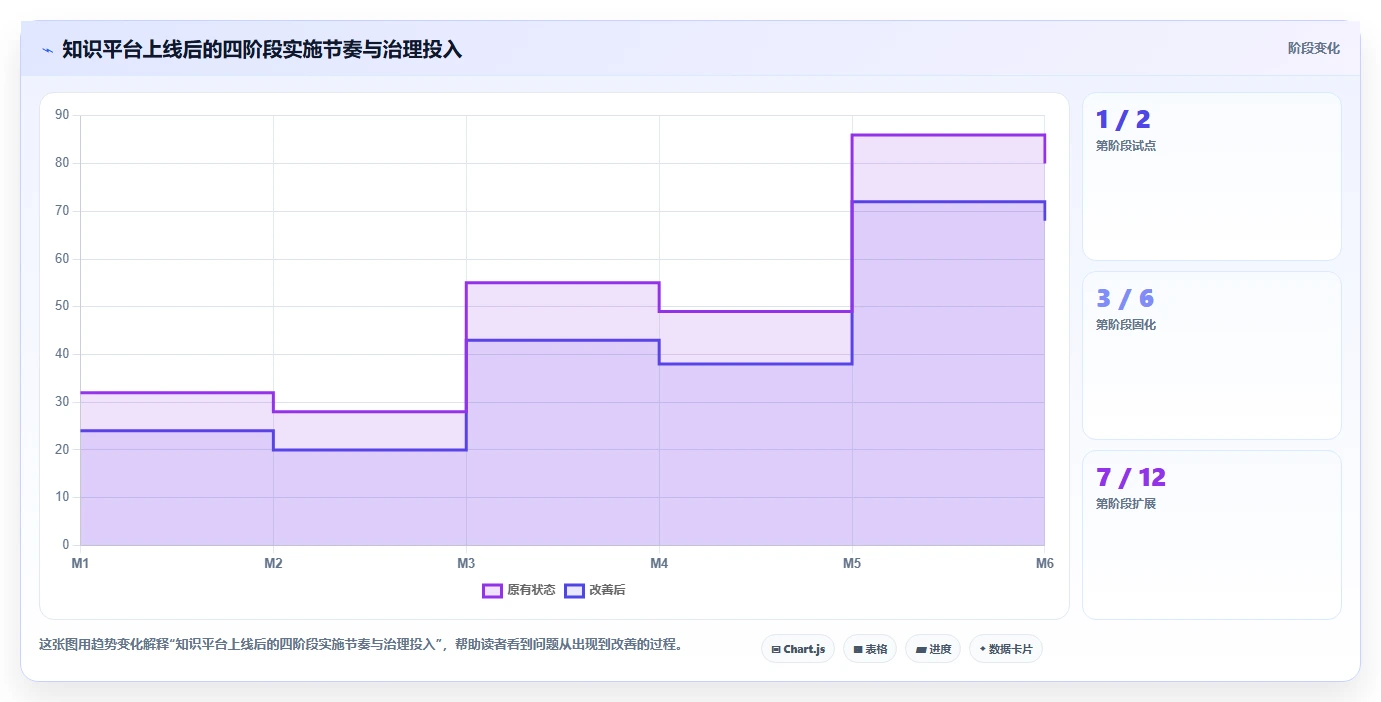The height and width of the screenshot is (702, 1381).
Task: Click the M6 x-axis label
Action: tap(1045, 563)
